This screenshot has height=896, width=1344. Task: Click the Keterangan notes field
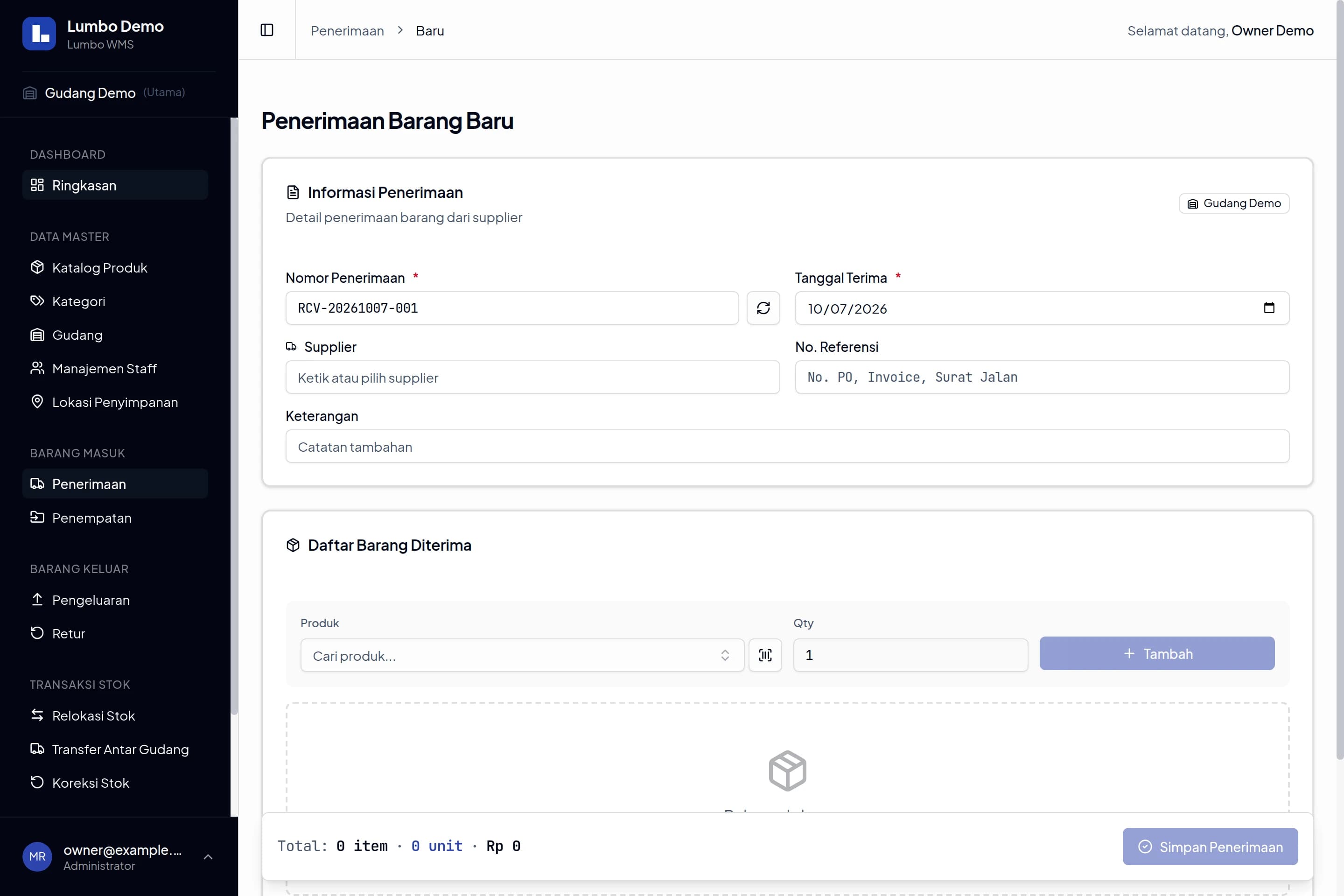[x=787, y=446]
